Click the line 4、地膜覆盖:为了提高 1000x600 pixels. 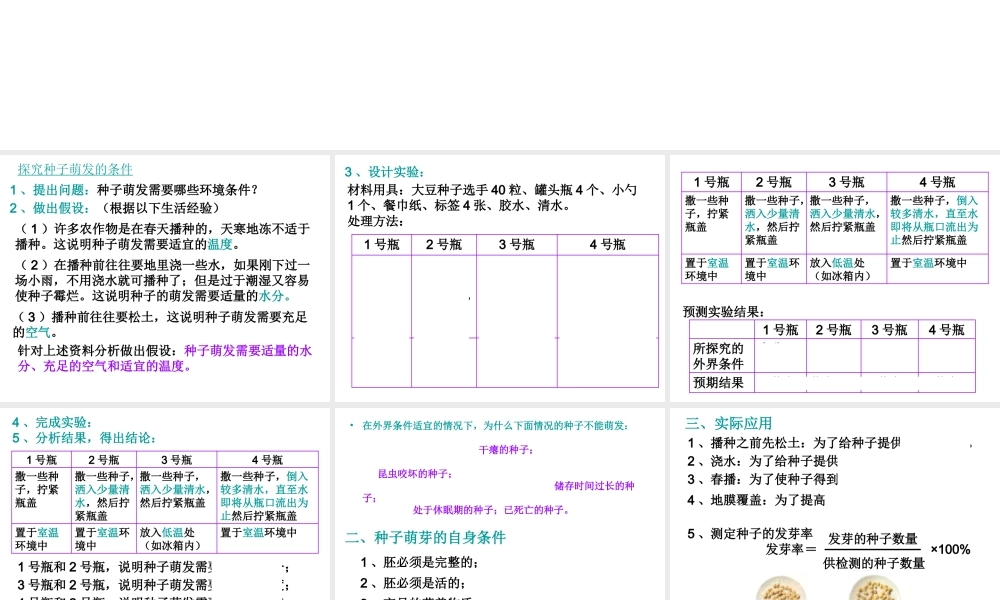coord(756,501)
